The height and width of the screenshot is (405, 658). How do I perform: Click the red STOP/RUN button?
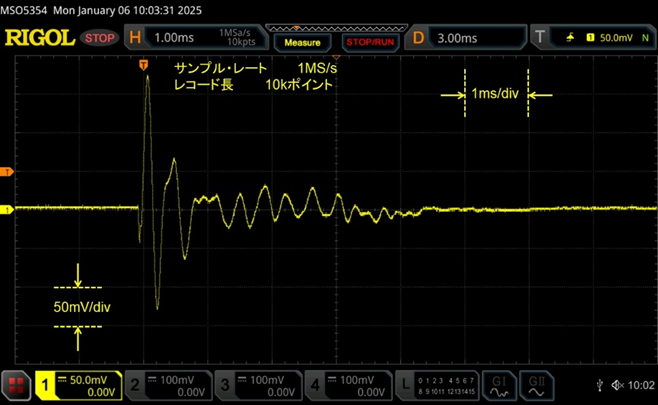click(x=370, y=42)
